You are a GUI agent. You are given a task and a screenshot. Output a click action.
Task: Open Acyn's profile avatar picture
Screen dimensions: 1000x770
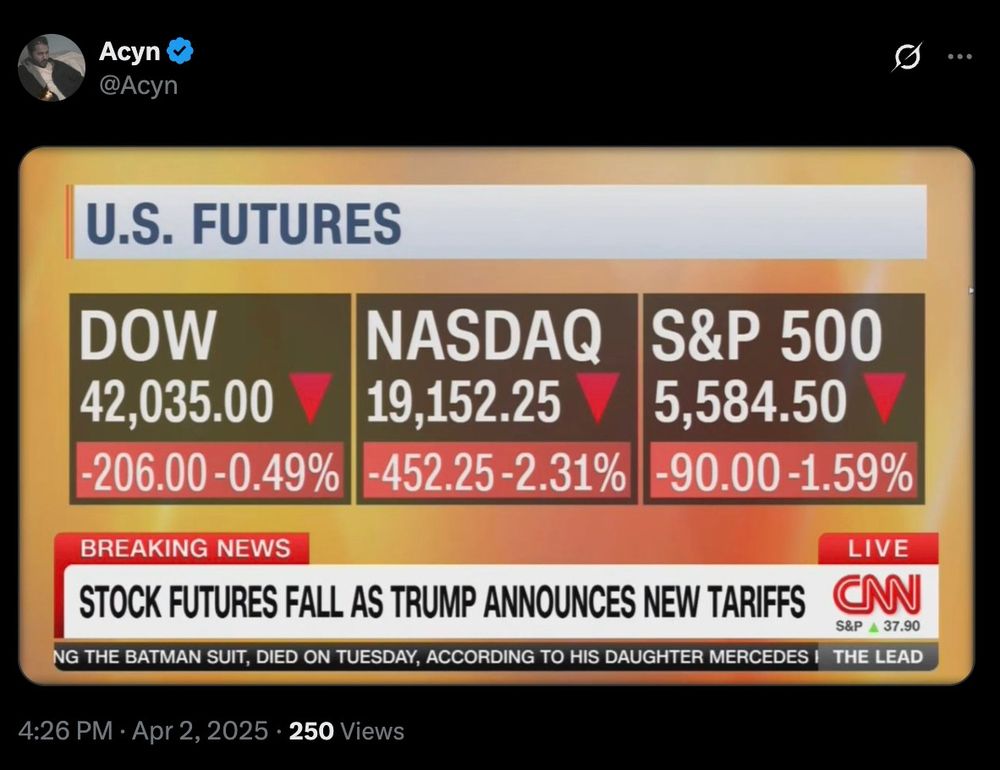tap(51, 68)
